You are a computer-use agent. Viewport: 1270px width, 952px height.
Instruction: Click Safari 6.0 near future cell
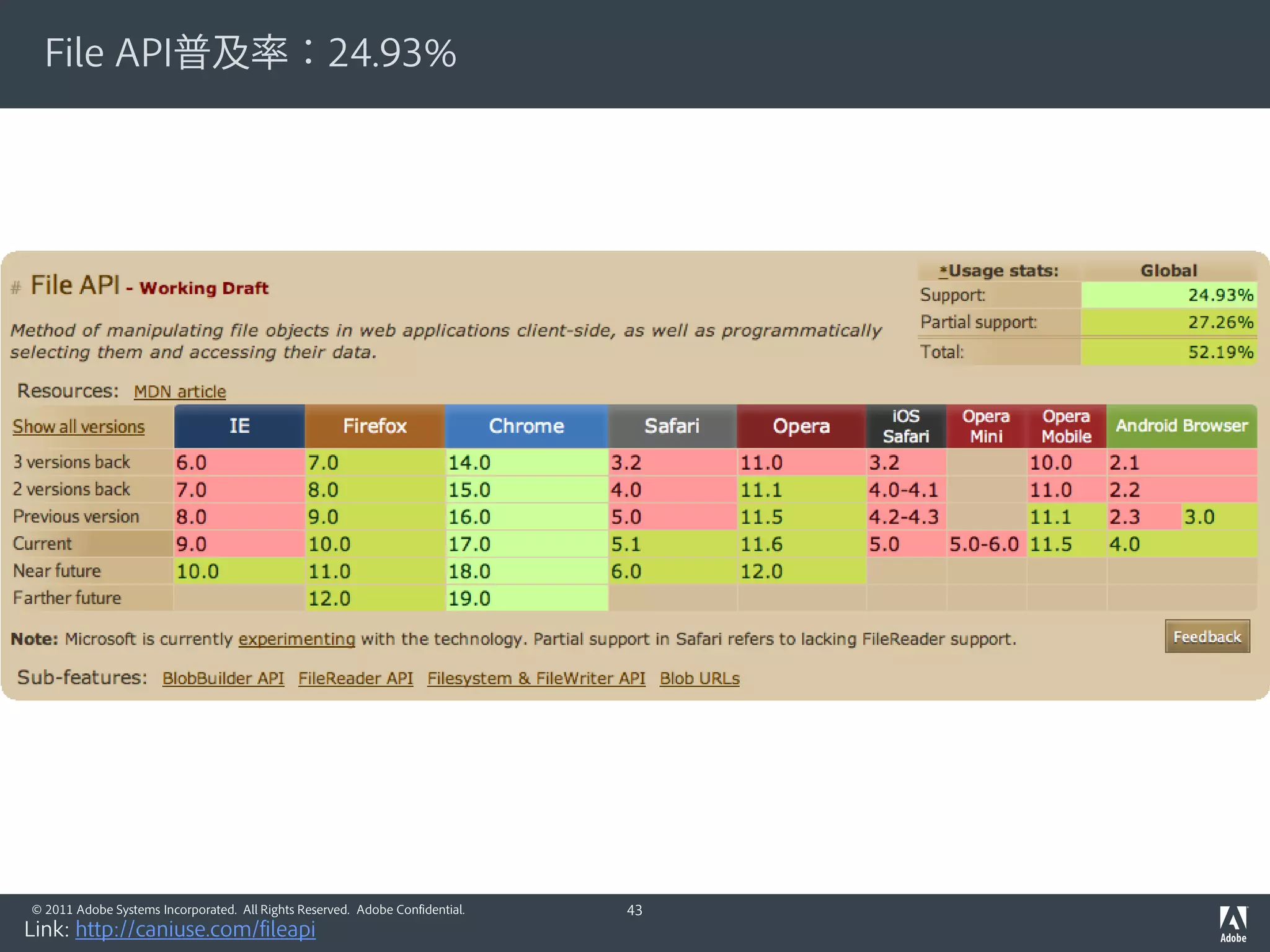(x=672, y=571)
